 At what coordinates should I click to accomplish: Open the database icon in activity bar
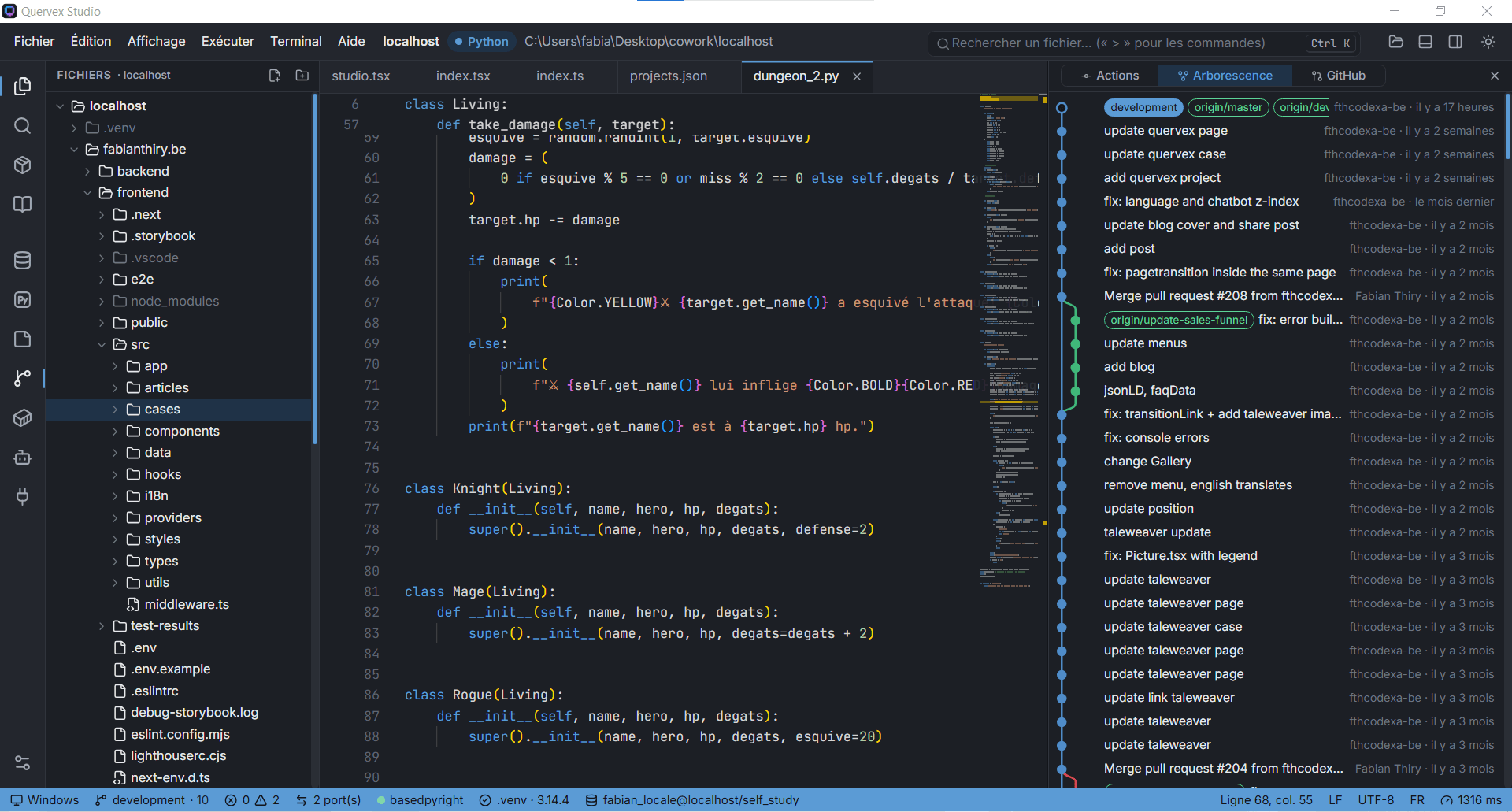pyautogui.click(x=23, y=260)
